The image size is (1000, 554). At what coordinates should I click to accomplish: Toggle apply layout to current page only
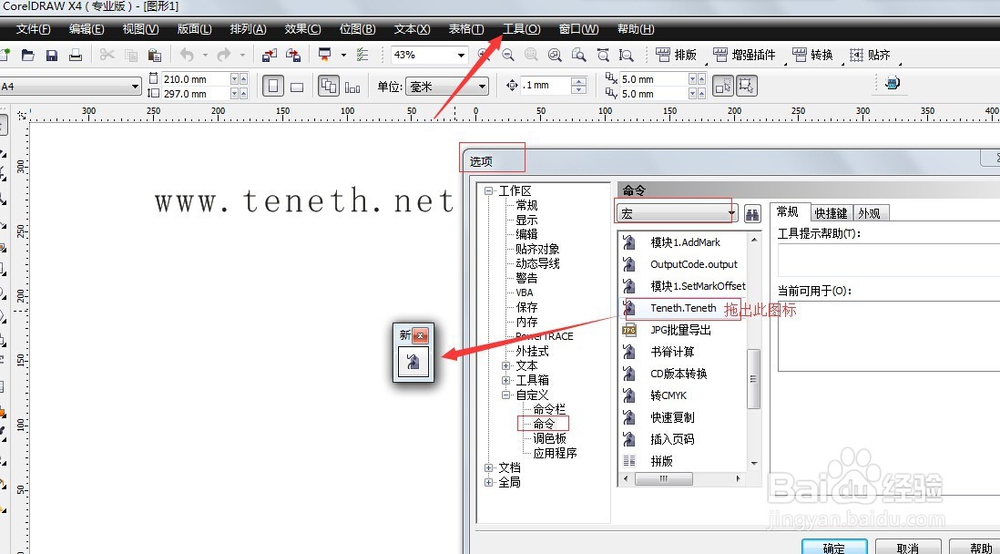pos(353,87)
